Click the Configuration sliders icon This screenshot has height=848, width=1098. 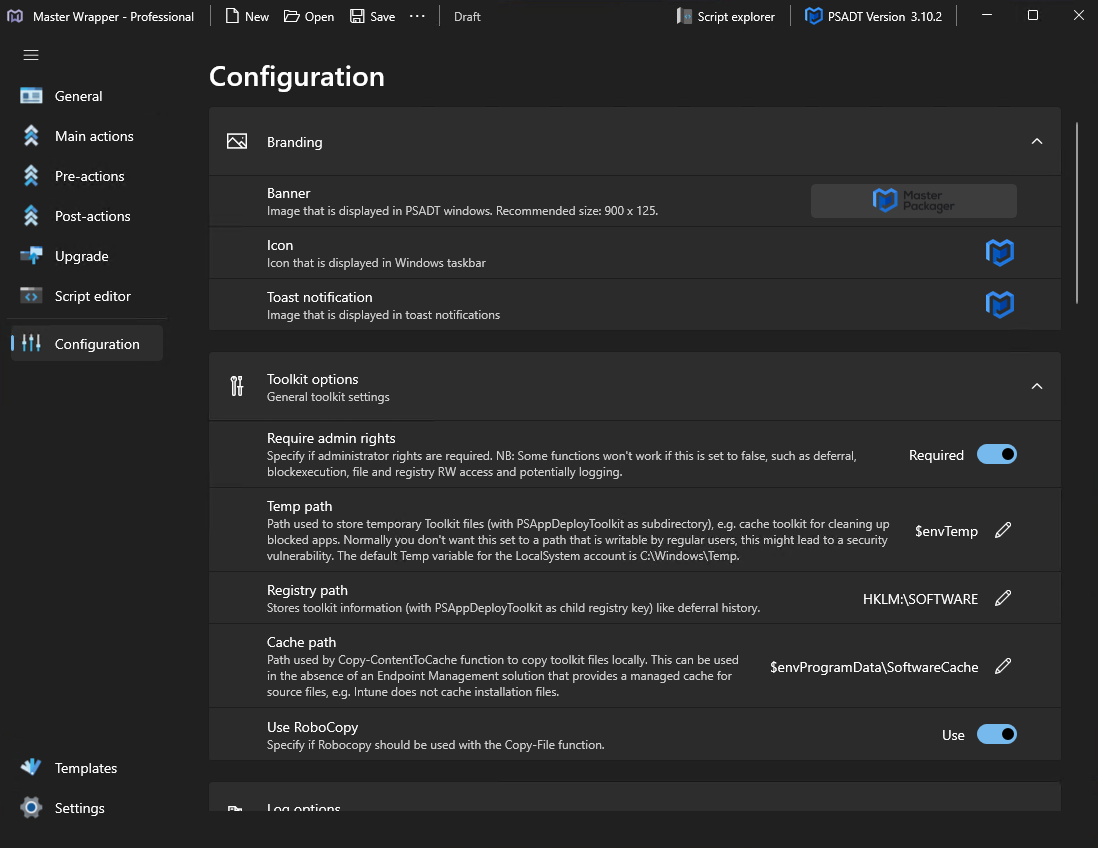31,343
